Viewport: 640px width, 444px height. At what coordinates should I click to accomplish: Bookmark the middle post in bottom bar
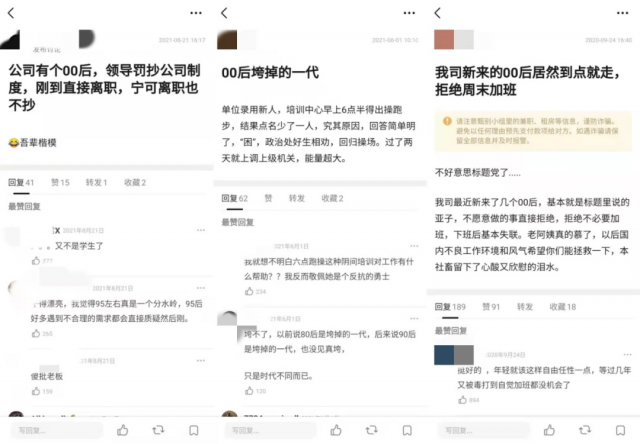pos(407,430)
